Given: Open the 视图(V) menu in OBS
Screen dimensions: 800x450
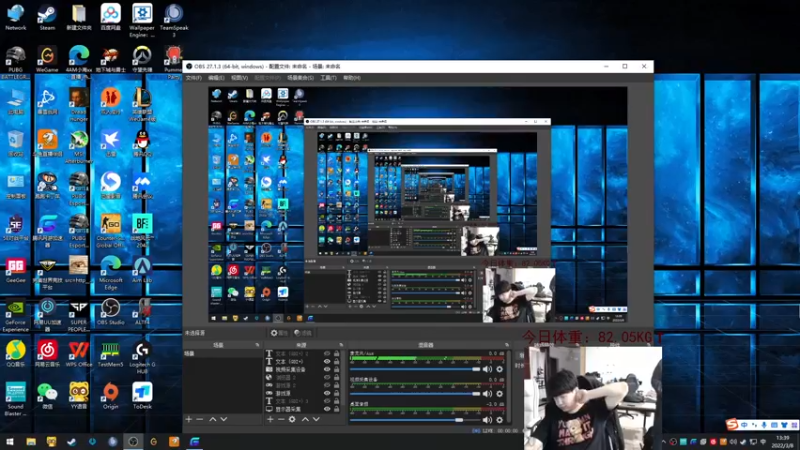Looking at the screenshot, I should (239, 78).
